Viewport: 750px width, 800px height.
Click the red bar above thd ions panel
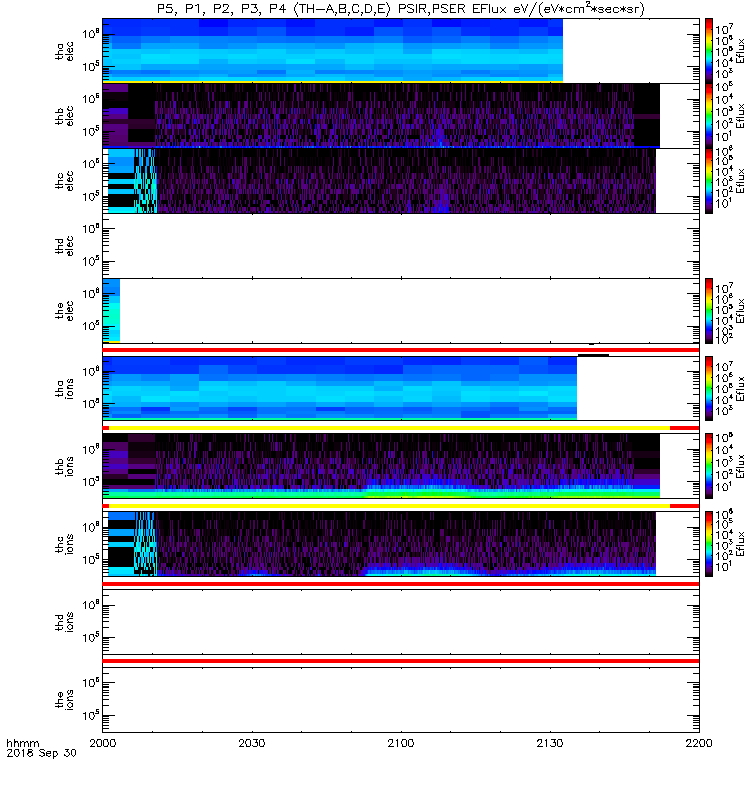click(x=401, y=584)
